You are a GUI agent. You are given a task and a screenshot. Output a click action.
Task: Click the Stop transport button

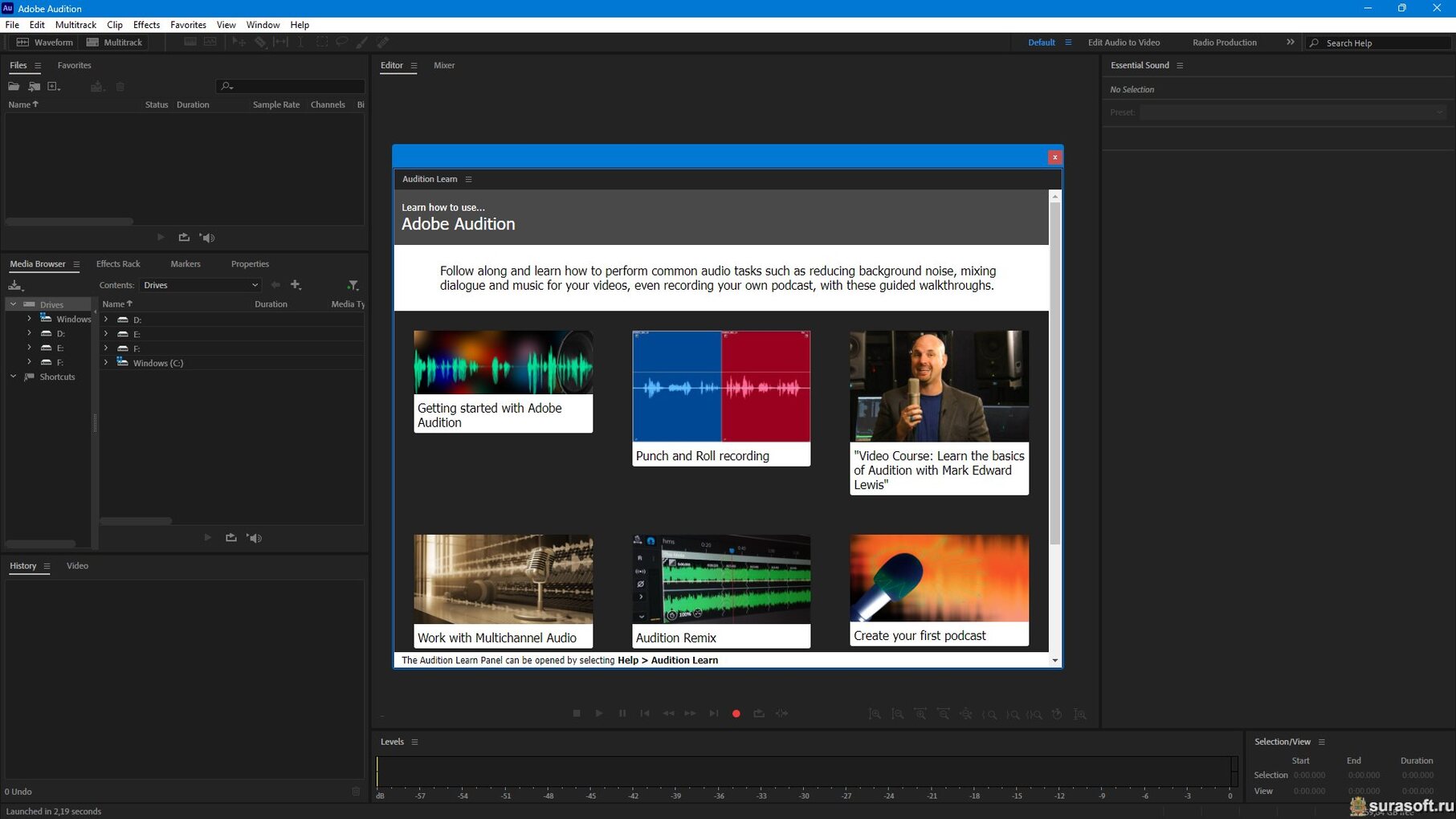tap(577, 714)
